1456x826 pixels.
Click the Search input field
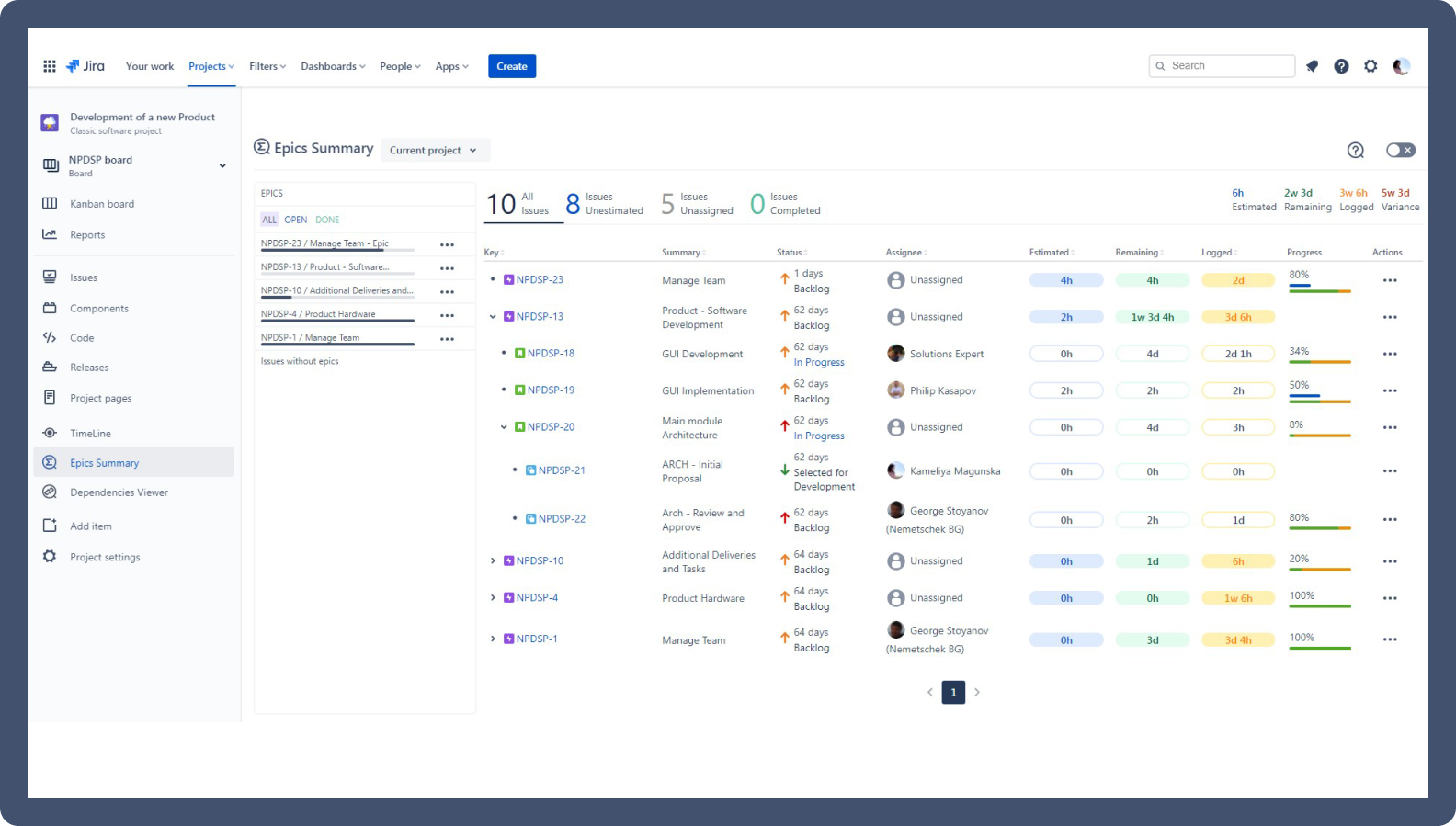pos(1222,66)
